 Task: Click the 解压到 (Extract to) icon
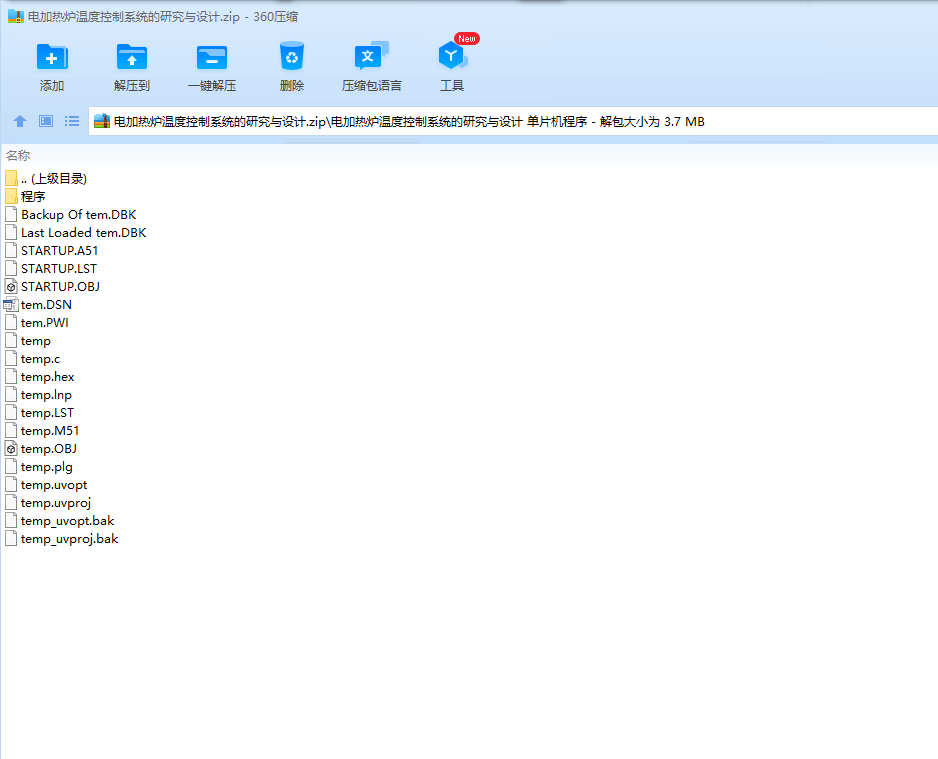[132, 57]
